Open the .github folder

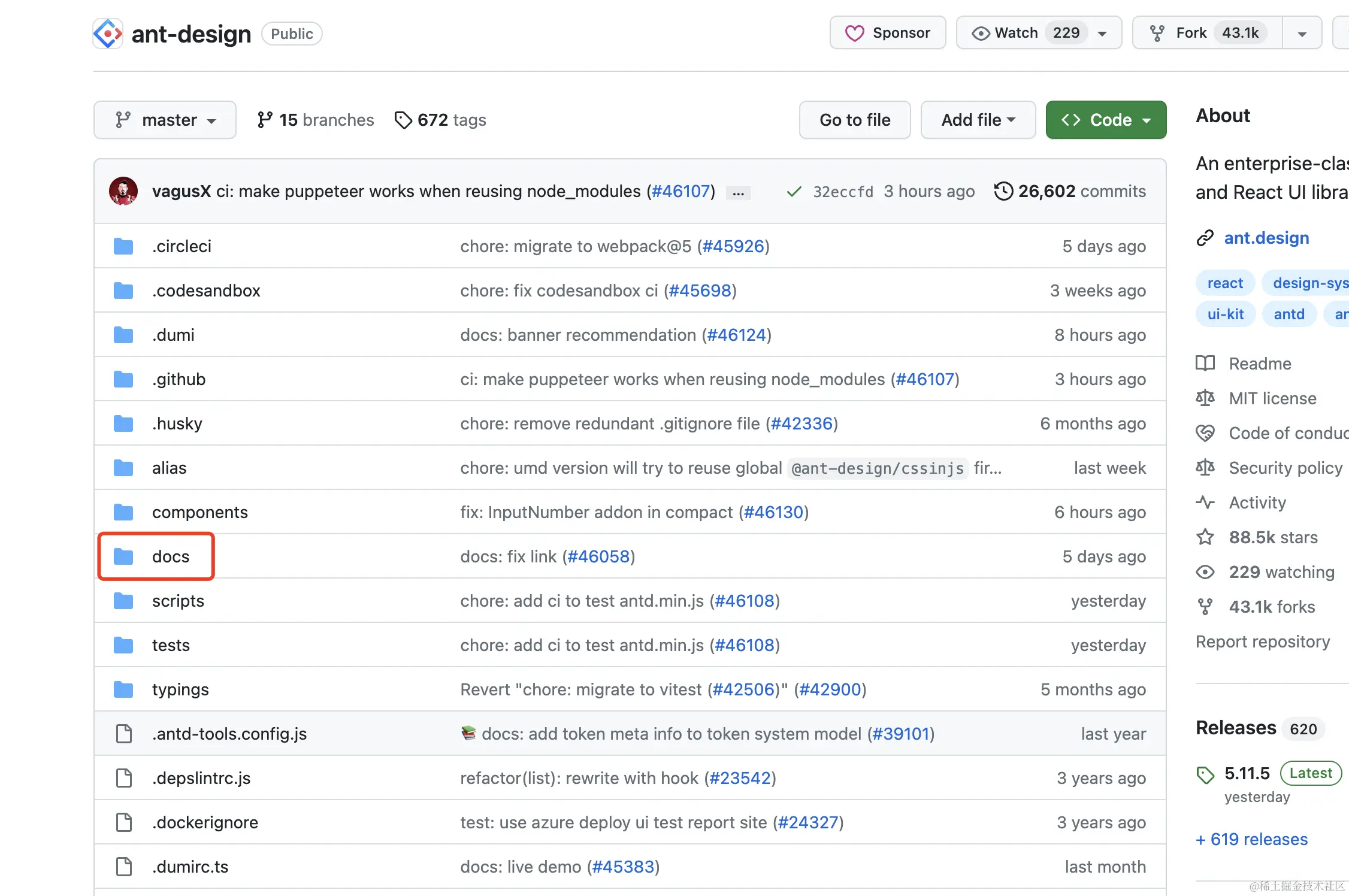pos(179,379)
